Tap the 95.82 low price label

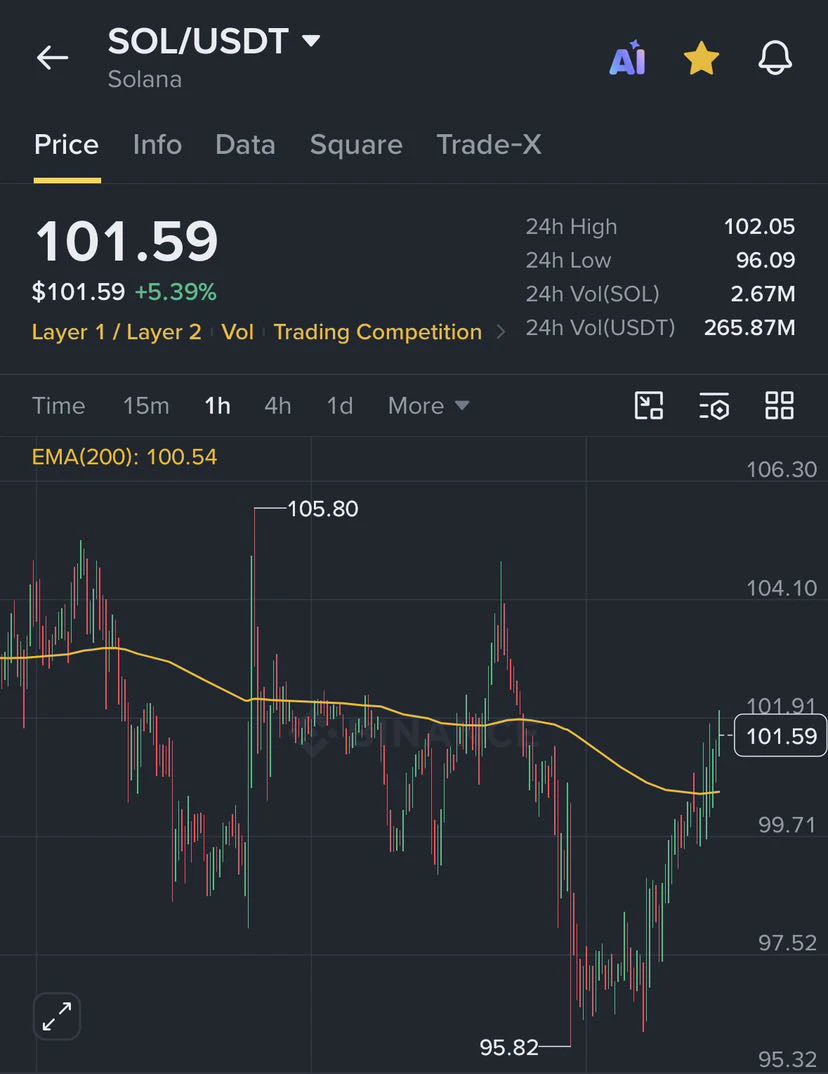click(509, 1047)
